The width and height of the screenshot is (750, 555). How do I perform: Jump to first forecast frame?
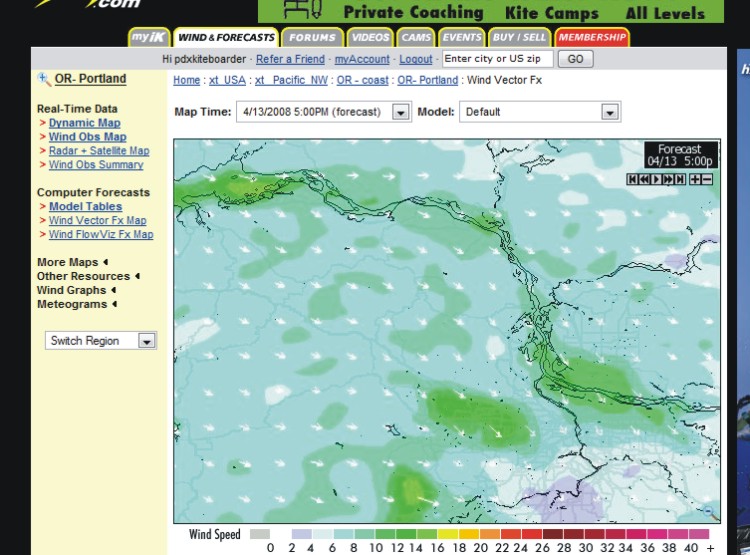[x=632, y=179]
